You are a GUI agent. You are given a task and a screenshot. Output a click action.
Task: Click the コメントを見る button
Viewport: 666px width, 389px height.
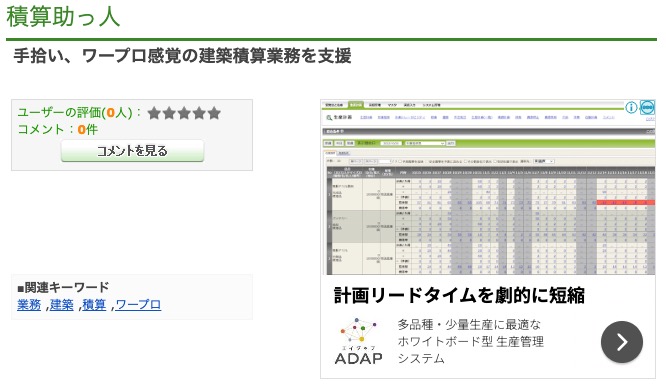(132, 151)
